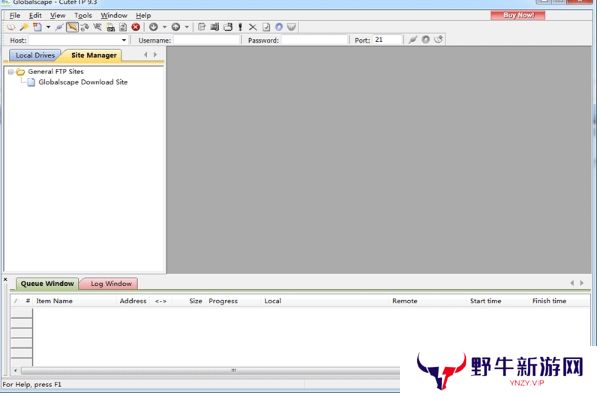
Task: Select Globalscape Download Site entry
Action: point(83,82)
